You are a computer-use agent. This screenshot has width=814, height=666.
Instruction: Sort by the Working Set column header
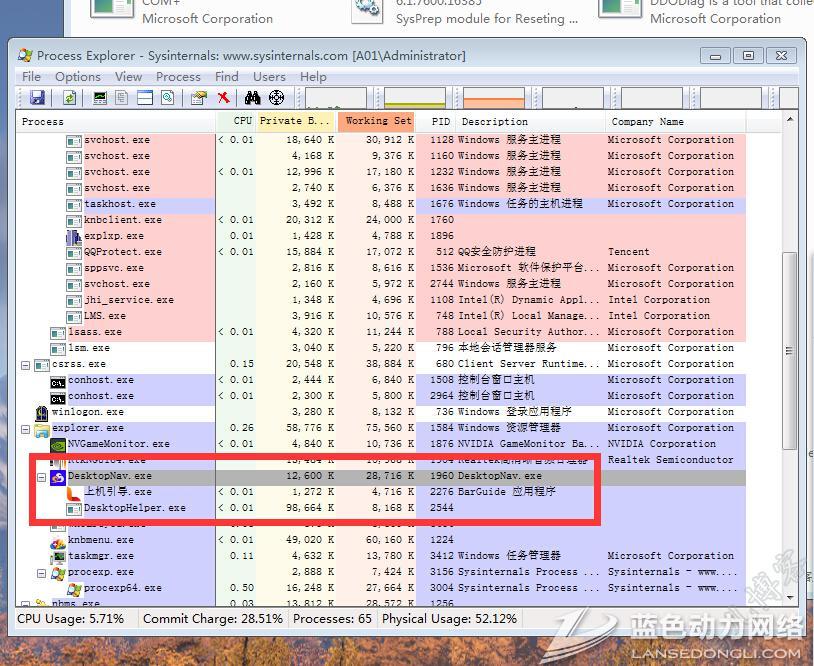[378, 121]
